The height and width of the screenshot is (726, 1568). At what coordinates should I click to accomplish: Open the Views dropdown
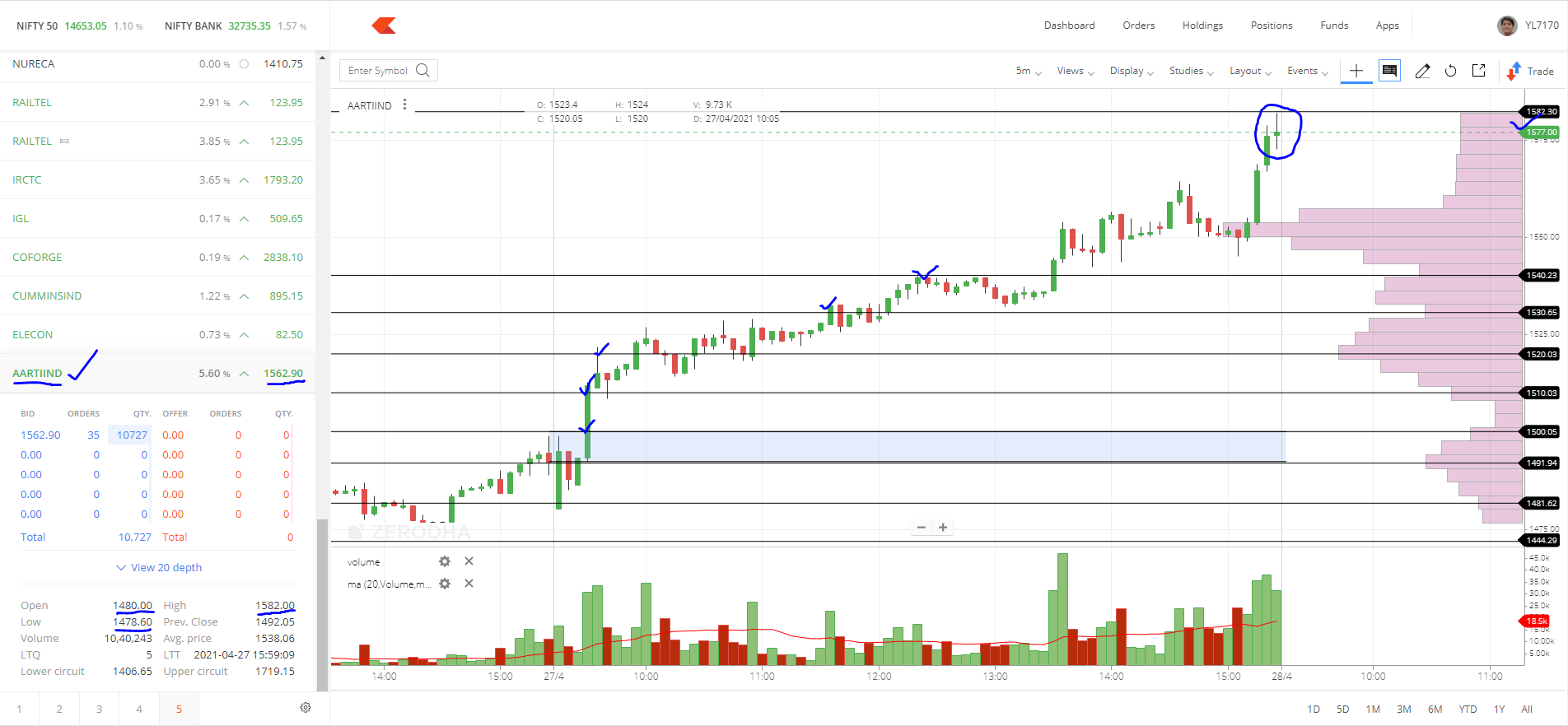1076,71
